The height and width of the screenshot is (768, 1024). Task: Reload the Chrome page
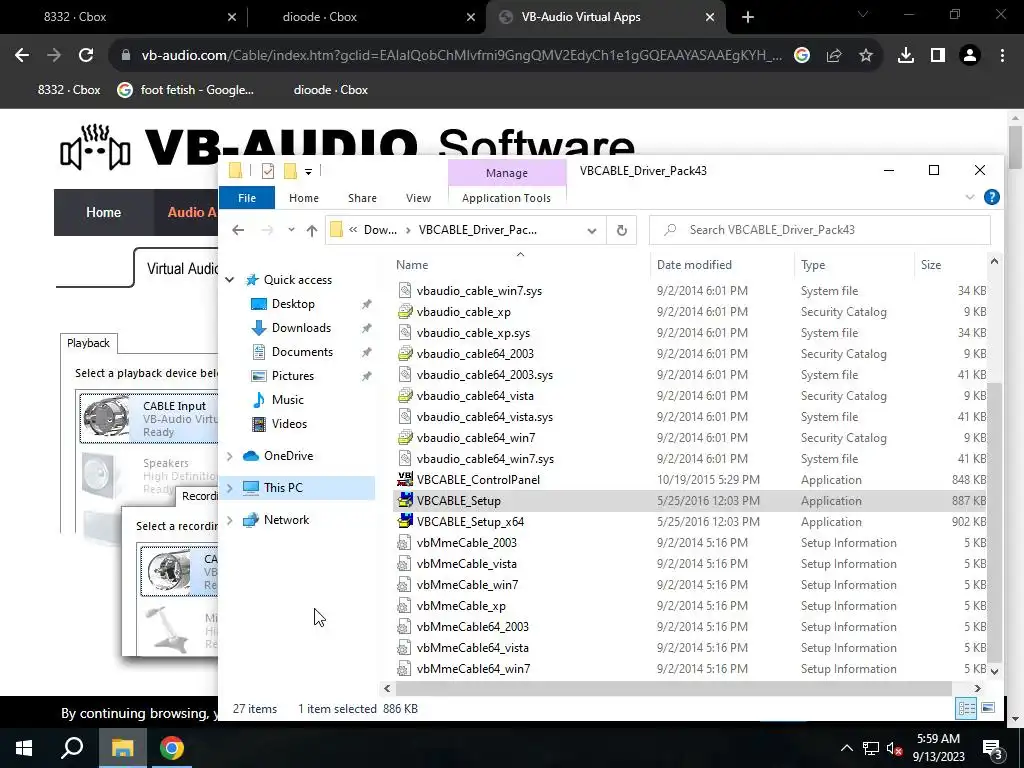click(x=86, y=56)
